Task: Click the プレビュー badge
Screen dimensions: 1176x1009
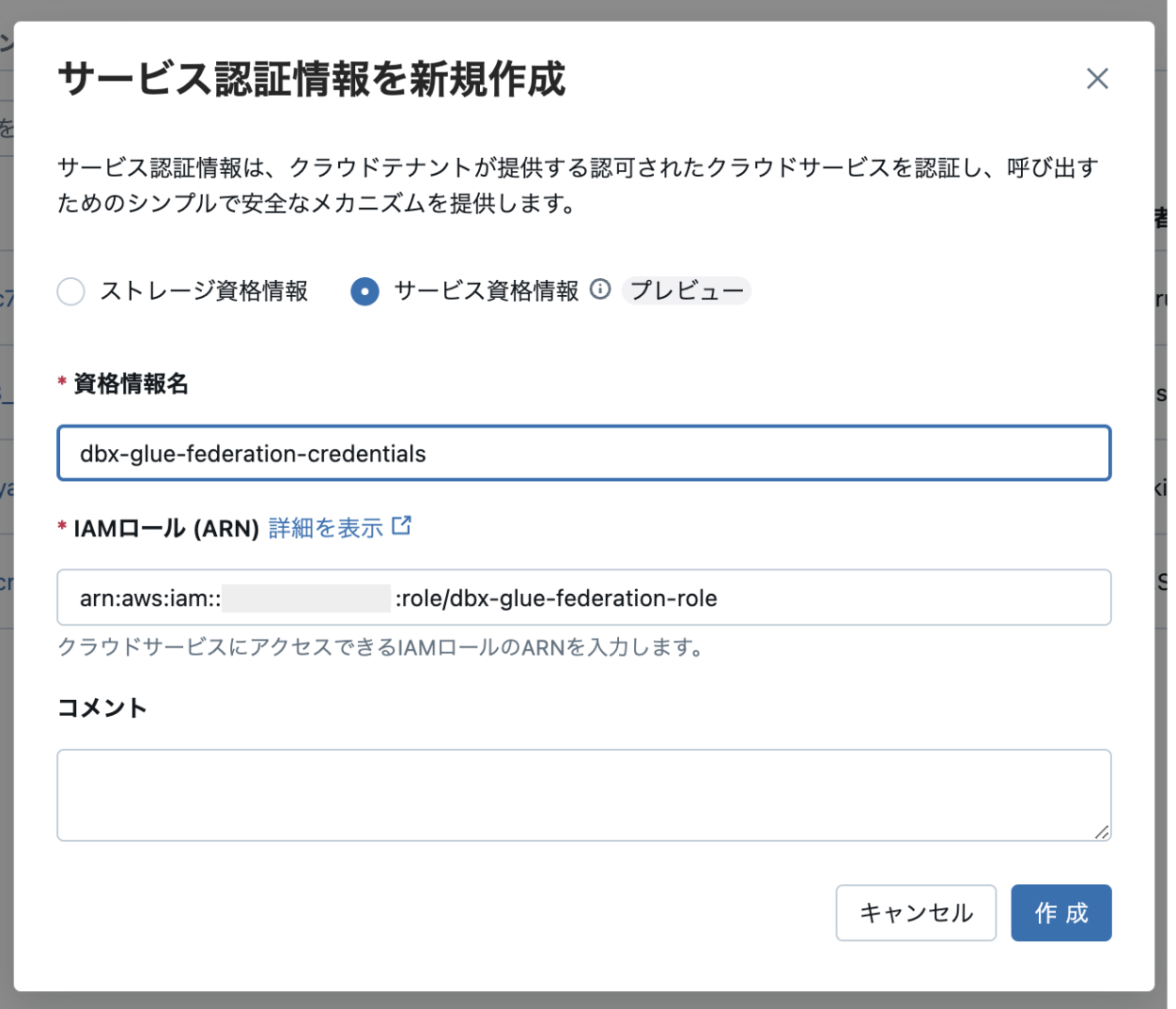Action: (687, 291)
